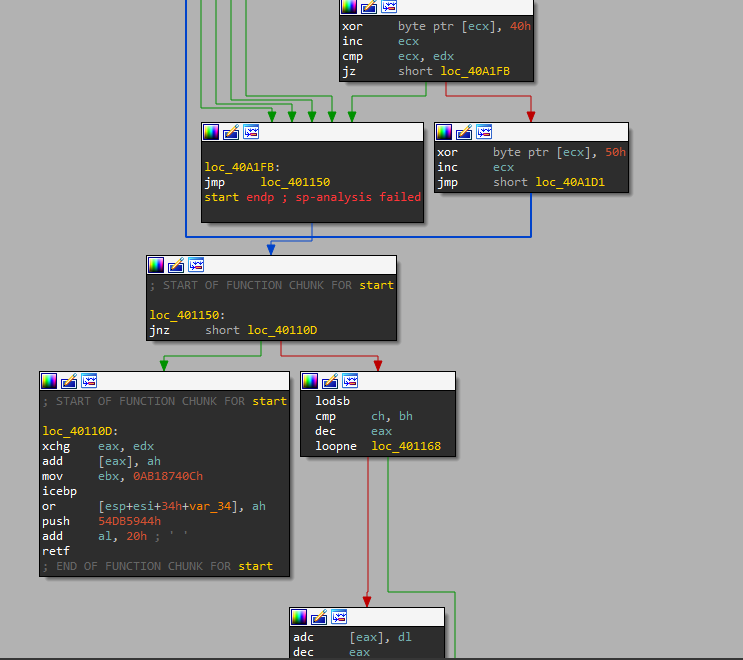The height and width of the screenshot is (660, 743).
Task: Click pencil edit icon on loc_40A1FB node
Action: (x=231, y=132)
